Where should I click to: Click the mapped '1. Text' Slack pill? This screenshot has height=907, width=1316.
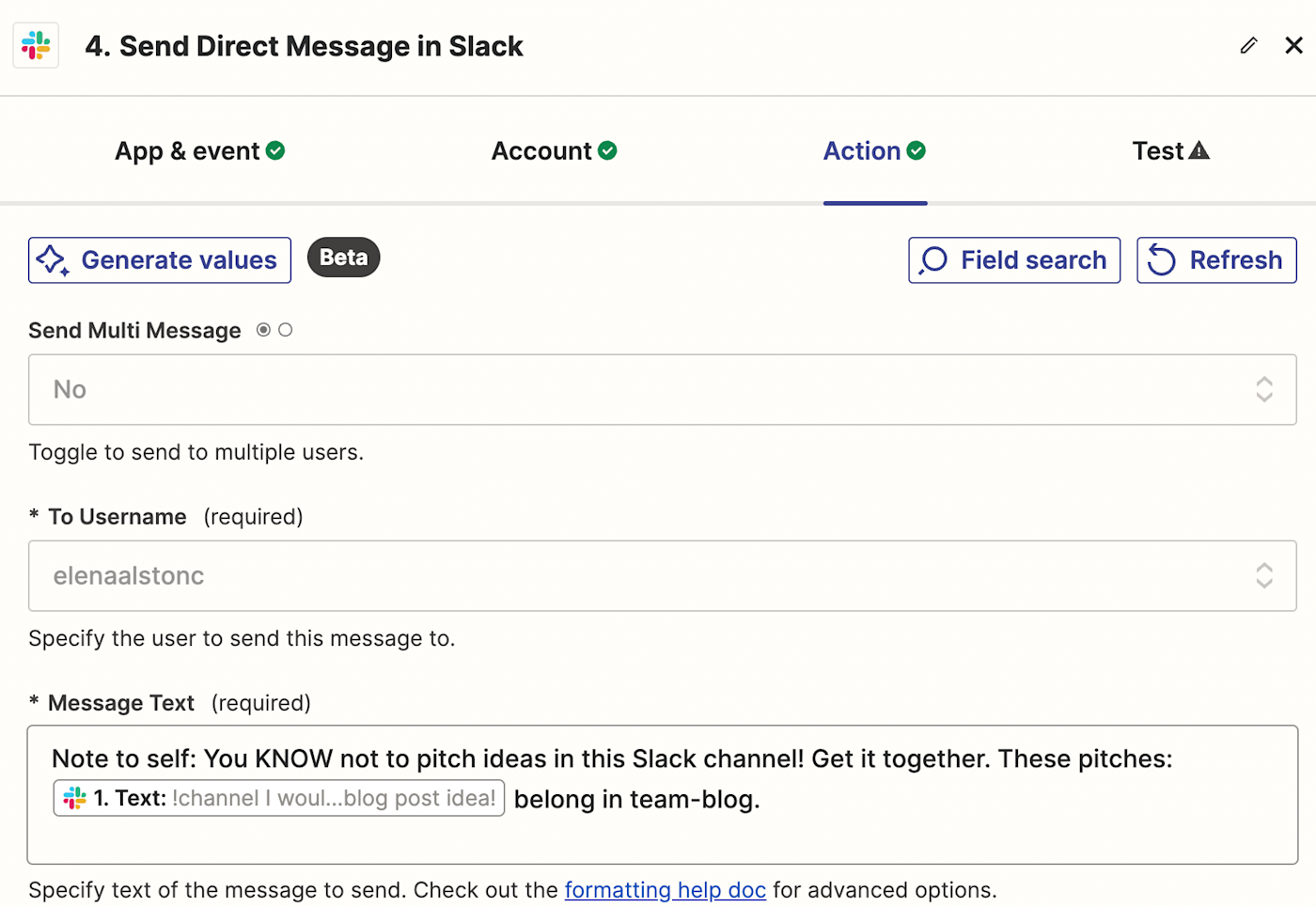pyautogui.click(x=279, y=798)
